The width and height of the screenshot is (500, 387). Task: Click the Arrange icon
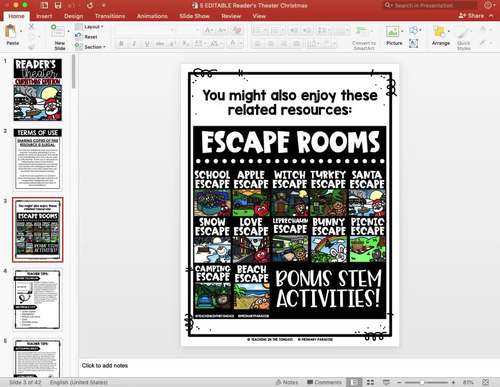coord(439,32)
